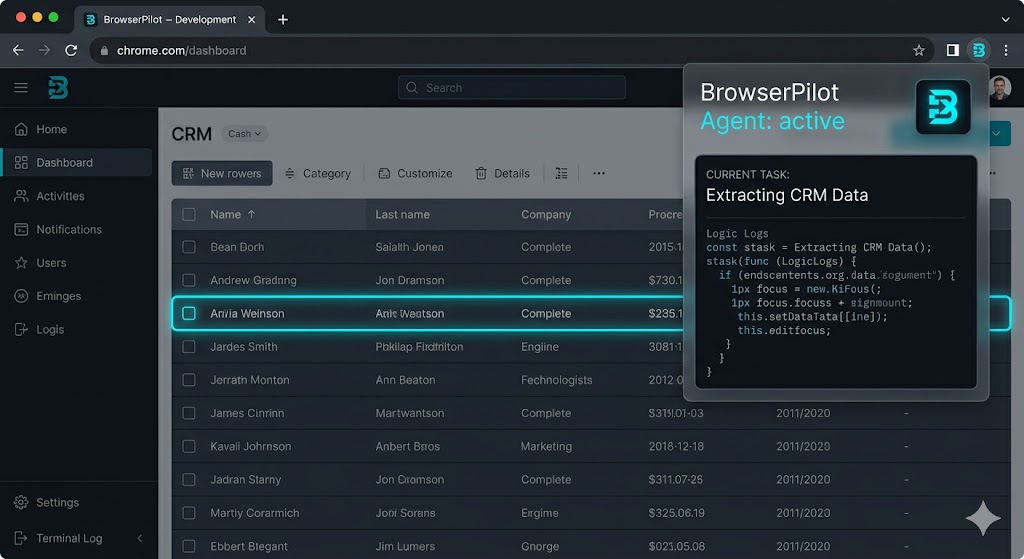The image size is (1024, 559).
Task: Click the browser forward arrow
Action: (44, 50)
